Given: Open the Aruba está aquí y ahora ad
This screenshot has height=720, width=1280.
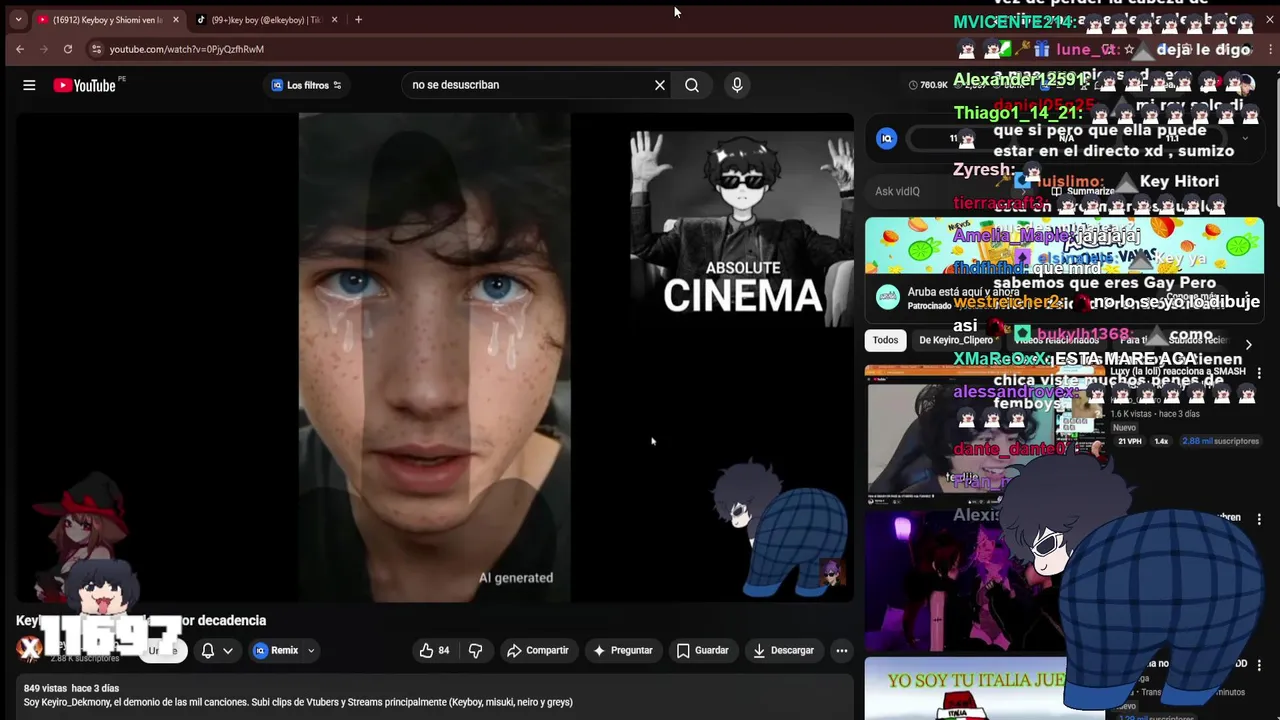Looking at the screenshot, I should point(1064,270).
